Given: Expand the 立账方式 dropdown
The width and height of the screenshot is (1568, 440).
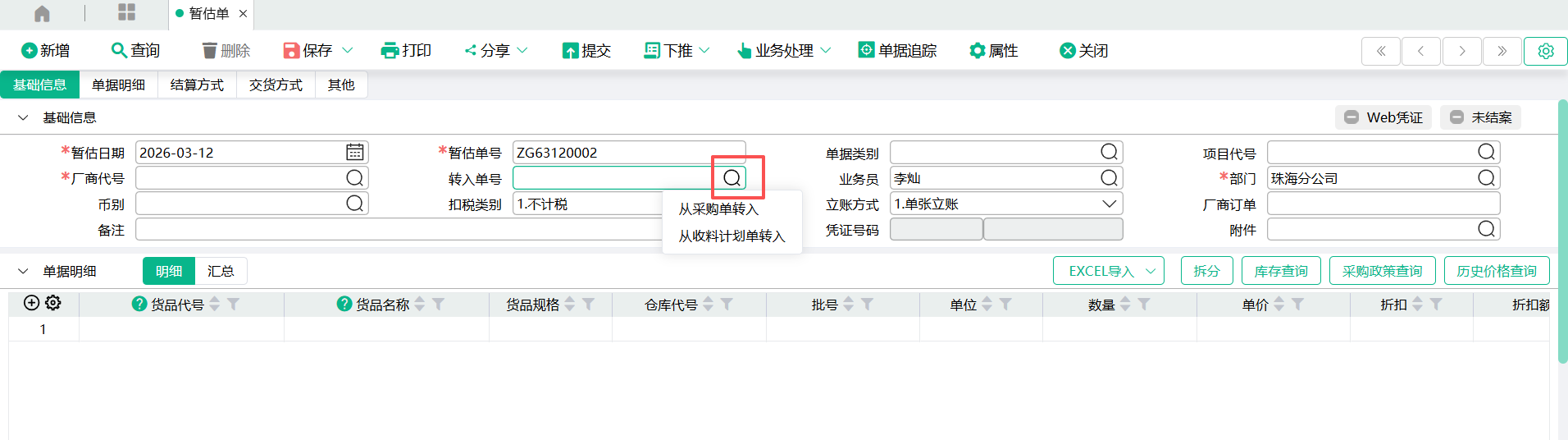Looking at the screenshot, I should pos(1109,204).
